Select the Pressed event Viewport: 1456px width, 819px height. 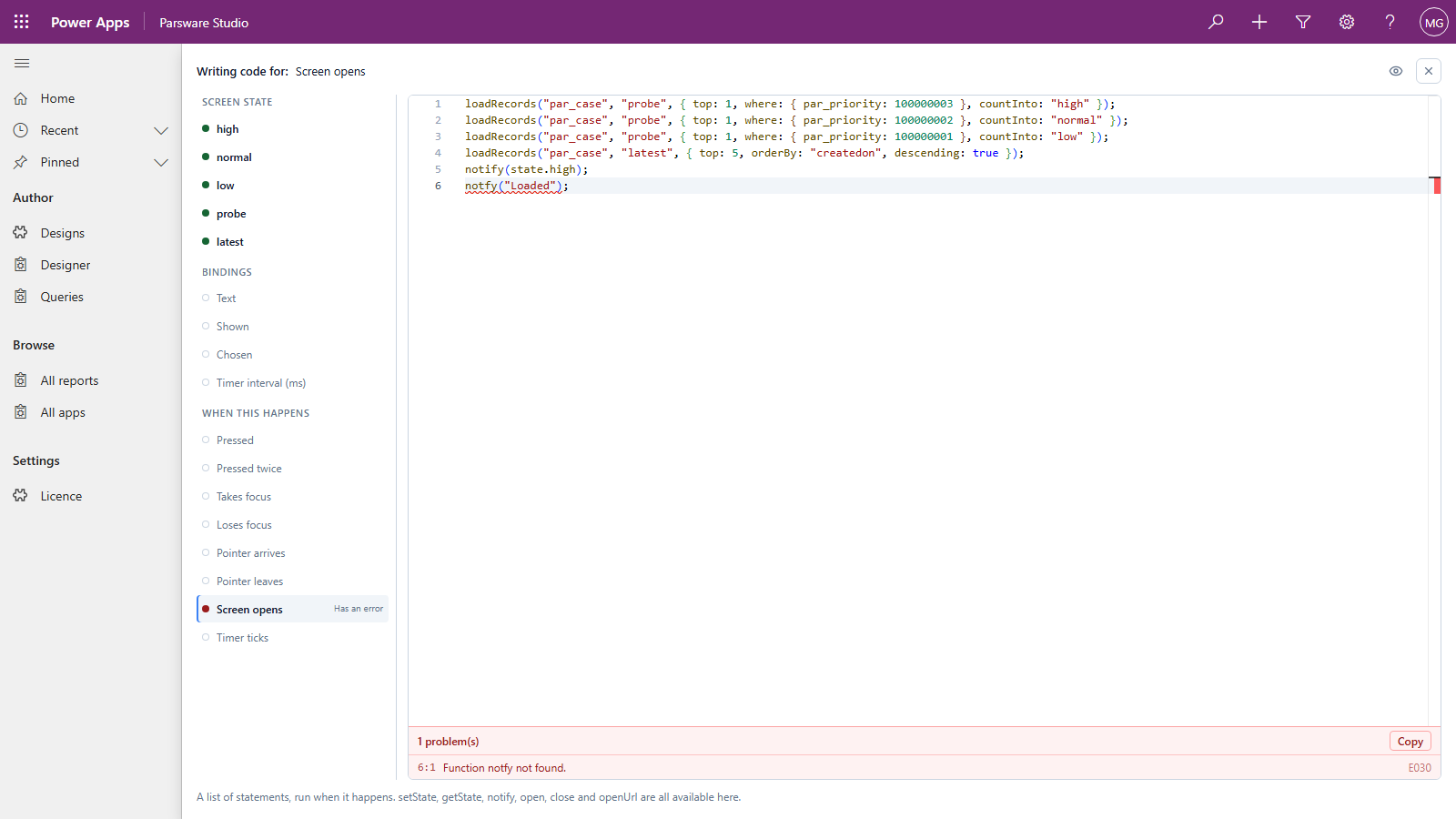point(293,440)
